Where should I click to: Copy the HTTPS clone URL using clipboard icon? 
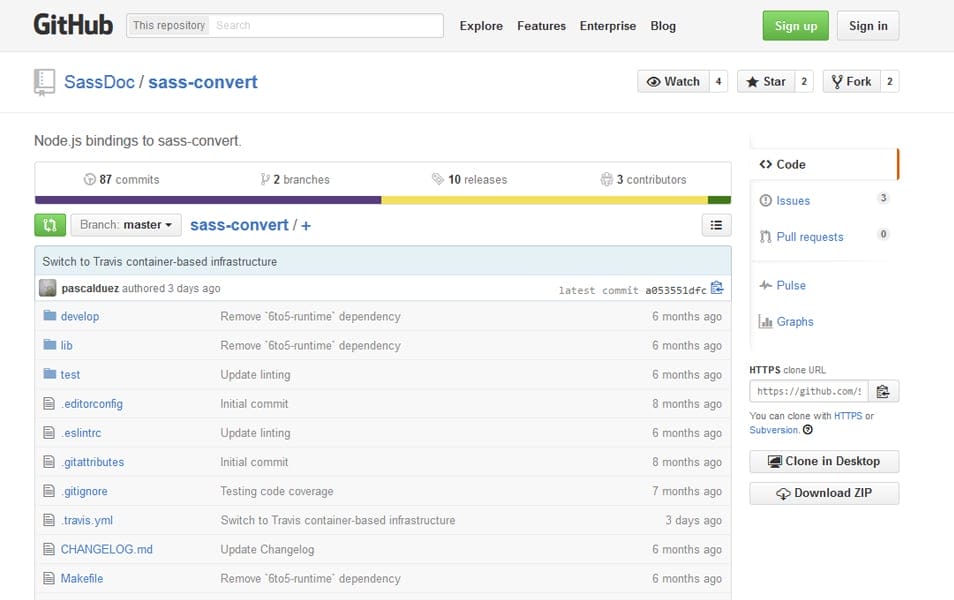tap(884, 391)
